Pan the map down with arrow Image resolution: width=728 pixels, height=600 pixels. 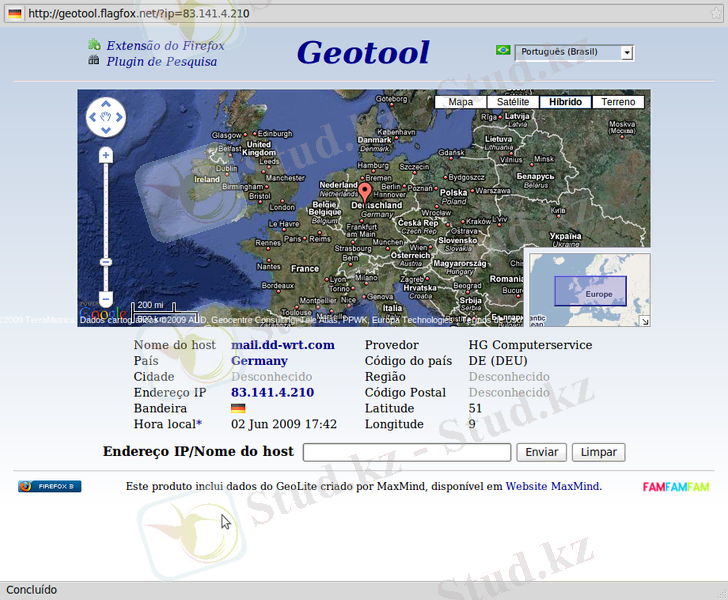pyautogui.click(x=106, y=130)
